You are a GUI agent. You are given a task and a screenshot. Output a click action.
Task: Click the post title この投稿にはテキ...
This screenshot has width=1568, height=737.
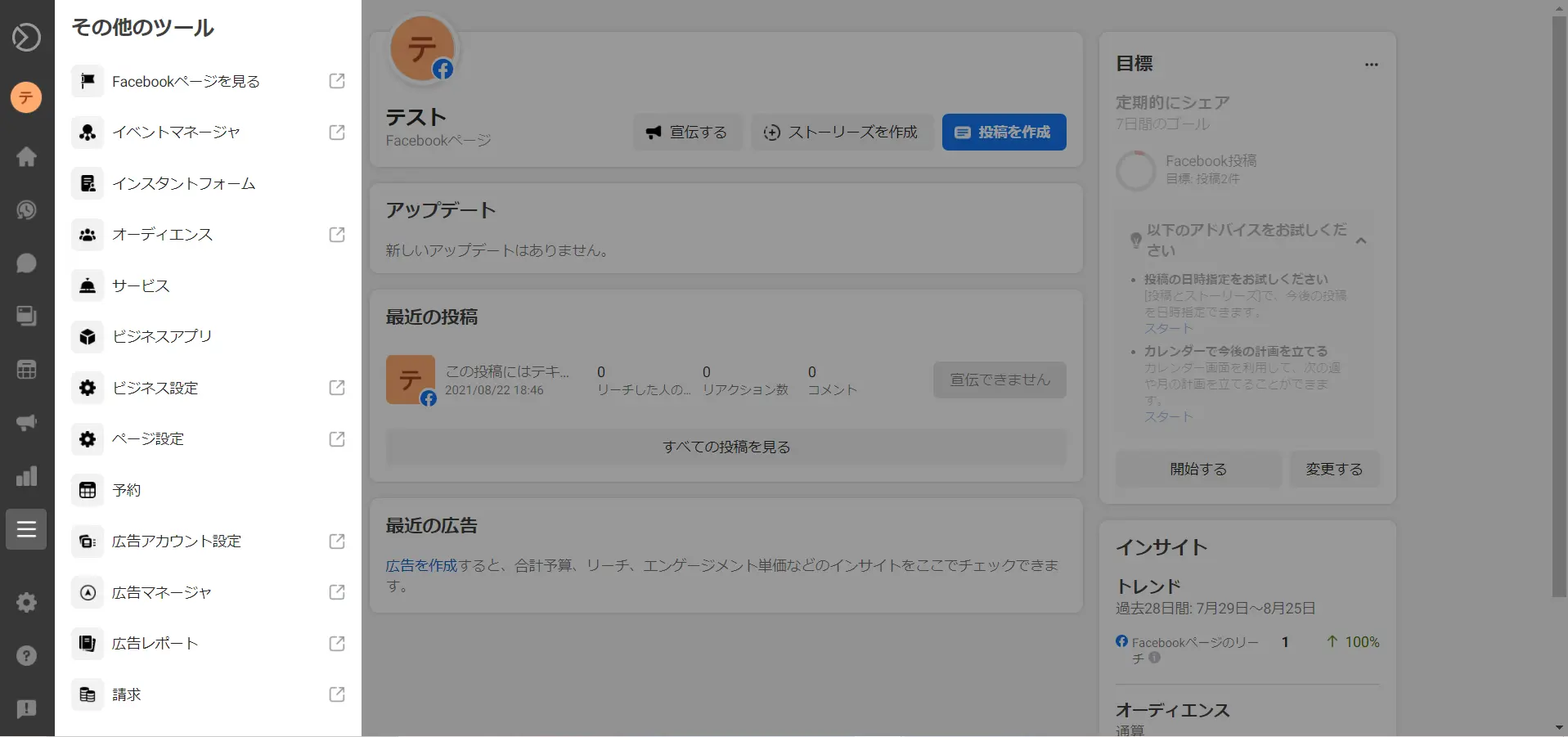[x=507, y=371]
